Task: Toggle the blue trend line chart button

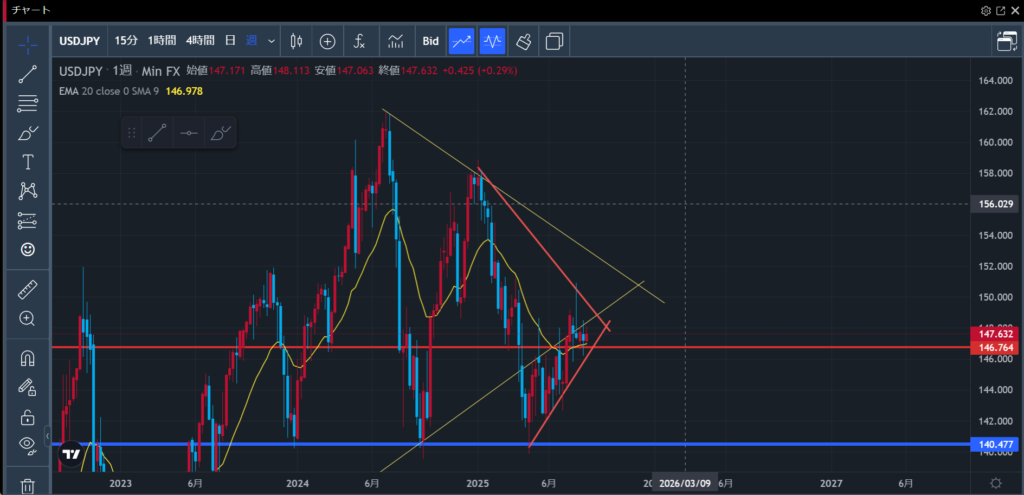Action: (462, 41)
